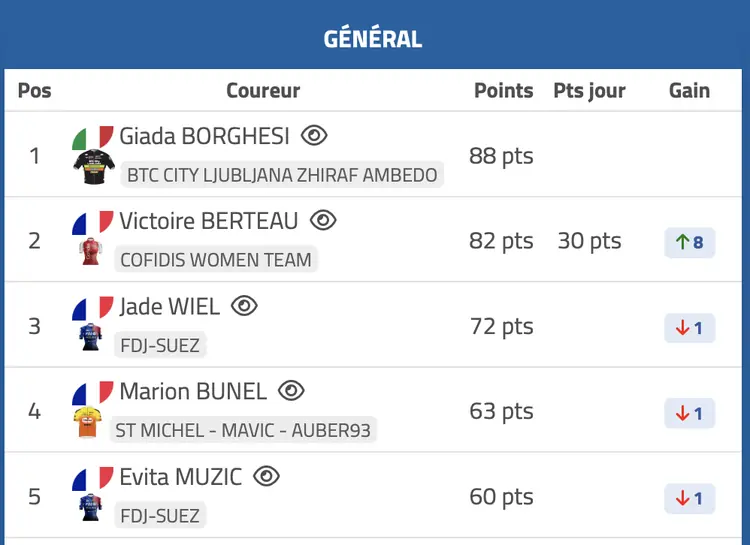
Task: Click the Italian flag beside Giada BORGHESI
Action: coord(93,137)
